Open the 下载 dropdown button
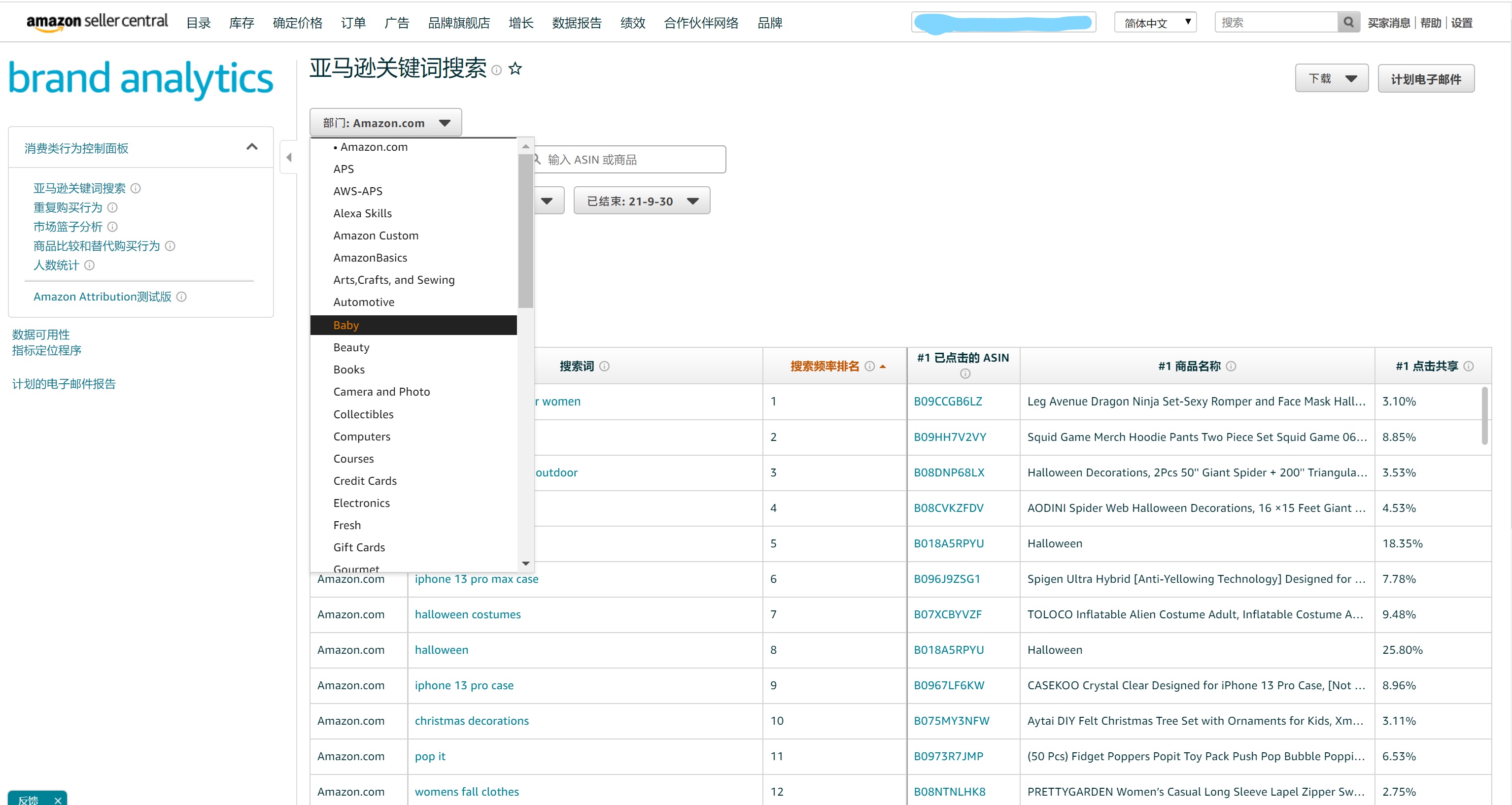 coord(1331,79)
